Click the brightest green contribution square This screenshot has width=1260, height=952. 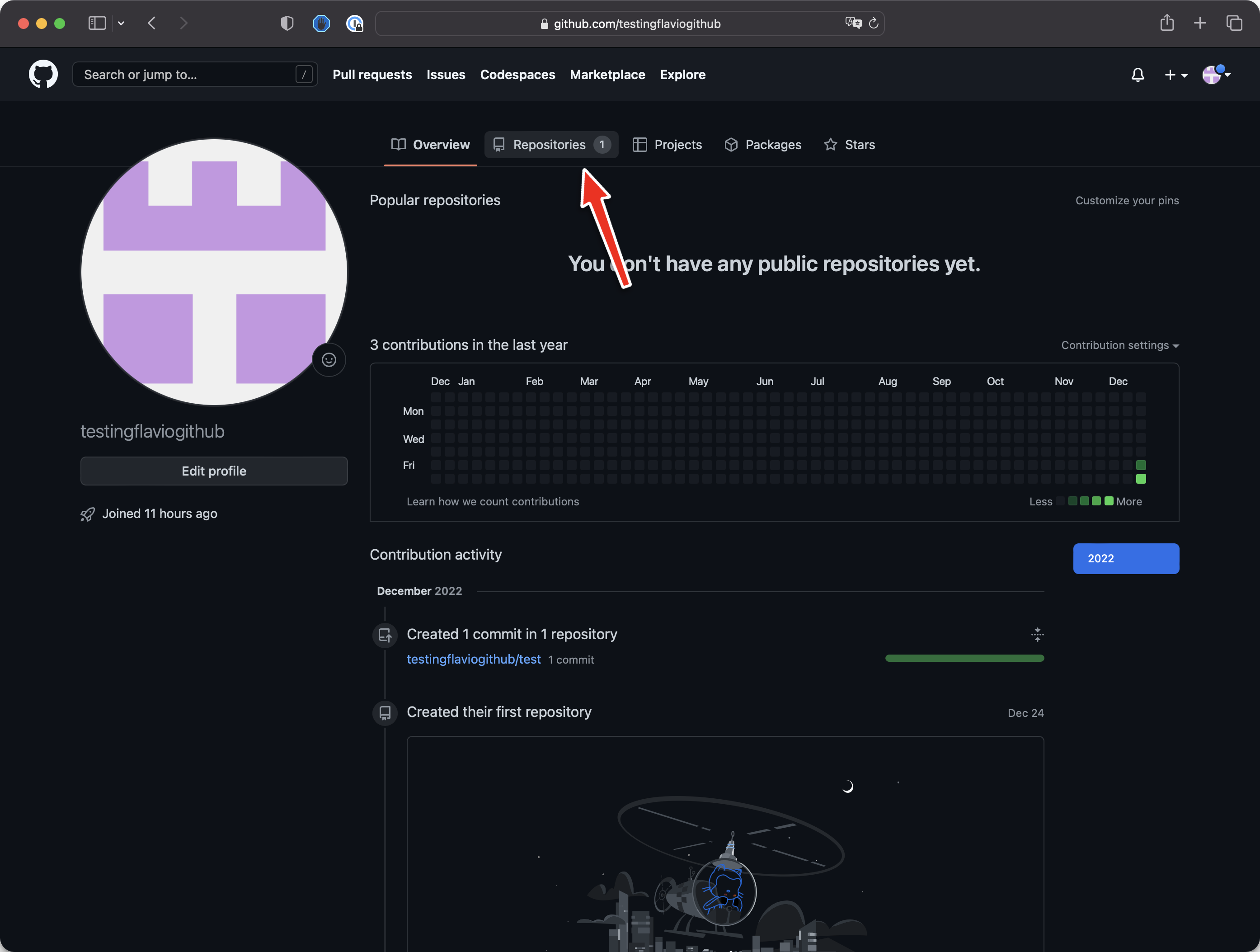(x=1140, y=479)
